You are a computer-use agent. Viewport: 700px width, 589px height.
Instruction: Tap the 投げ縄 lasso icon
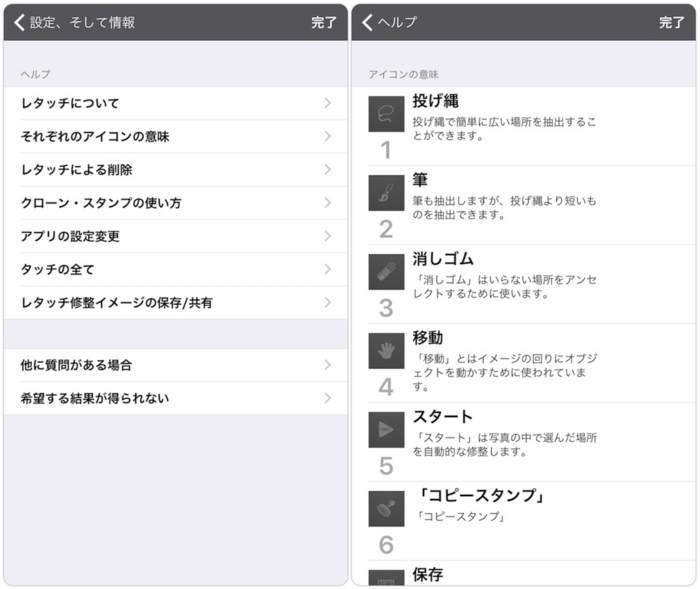[x=386, y=114]
